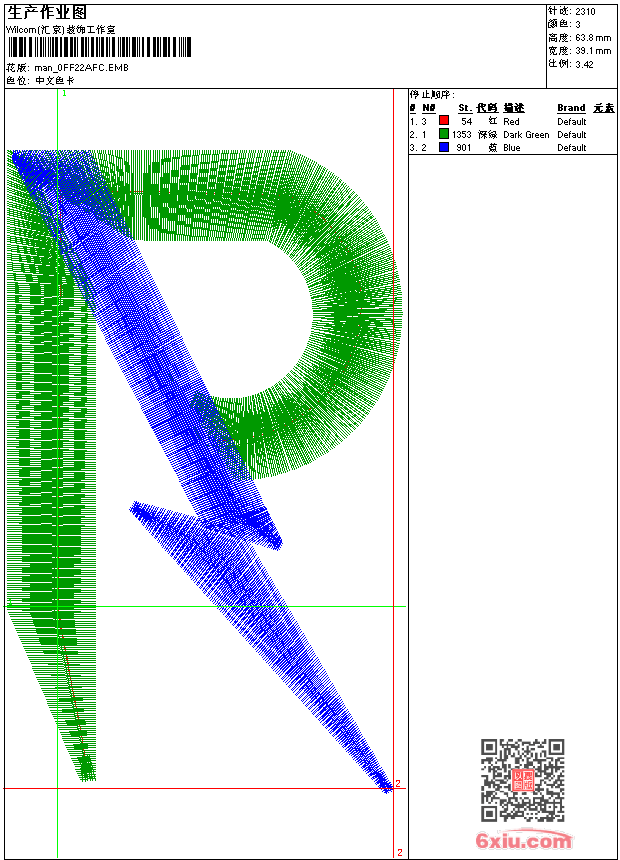
Task: Click the scale value 3.42
Action: point(584,64)
